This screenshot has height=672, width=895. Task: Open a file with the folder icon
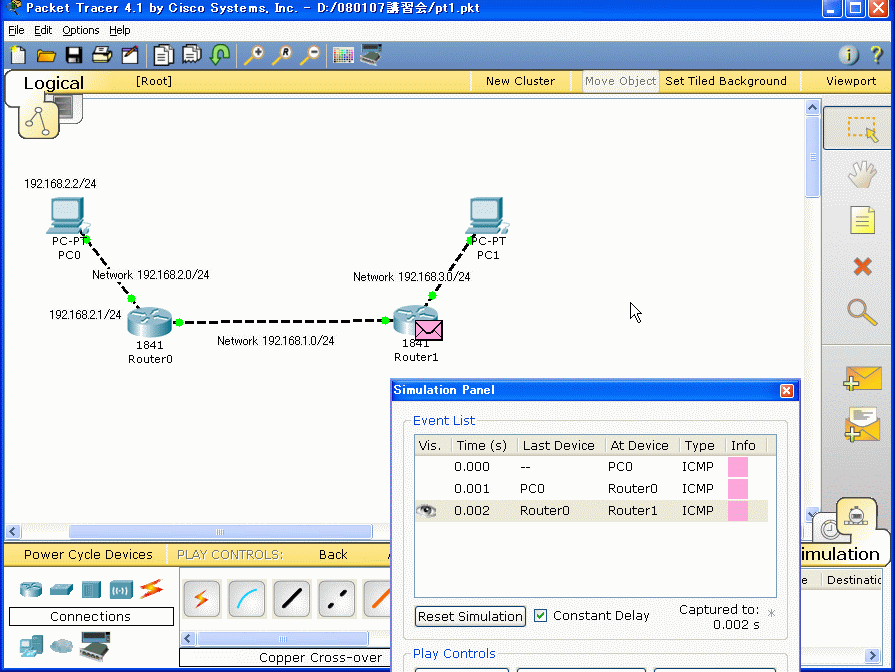[46, 55]
